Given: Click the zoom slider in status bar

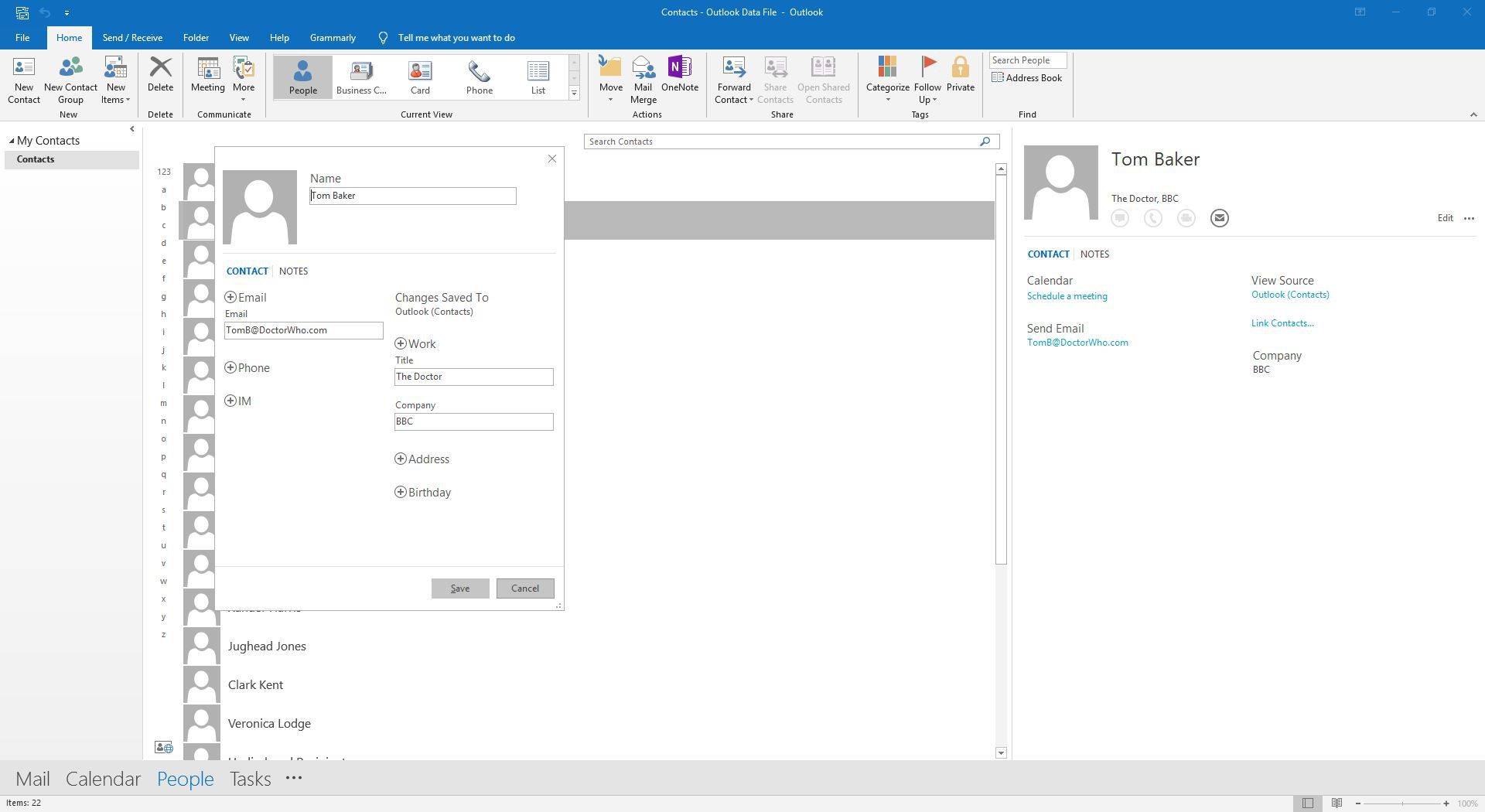Looking at the screenshot, I should tap(1402, 803).
